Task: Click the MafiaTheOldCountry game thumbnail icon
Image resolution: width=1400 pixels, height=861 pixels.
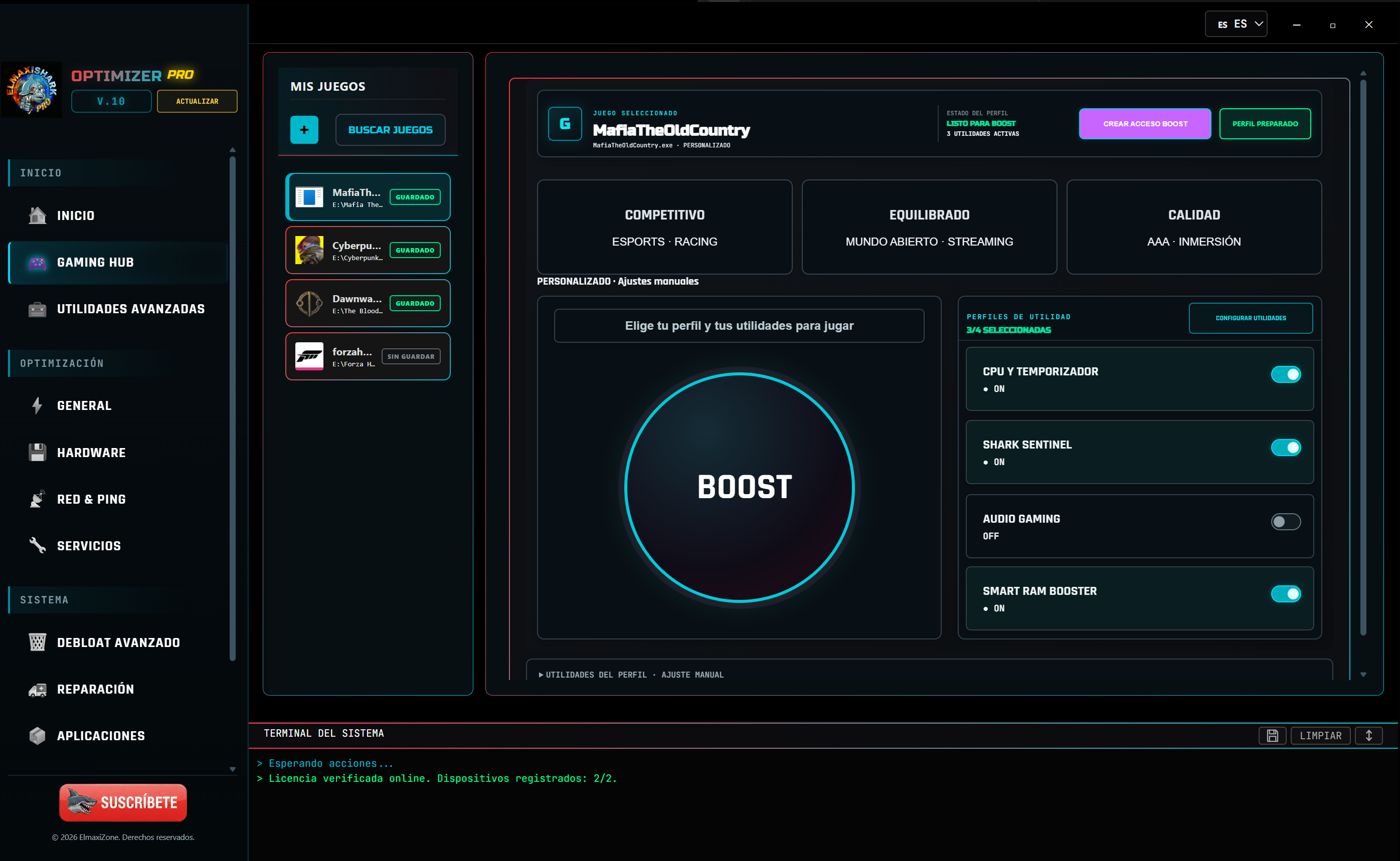Action: tap(309, 197)
